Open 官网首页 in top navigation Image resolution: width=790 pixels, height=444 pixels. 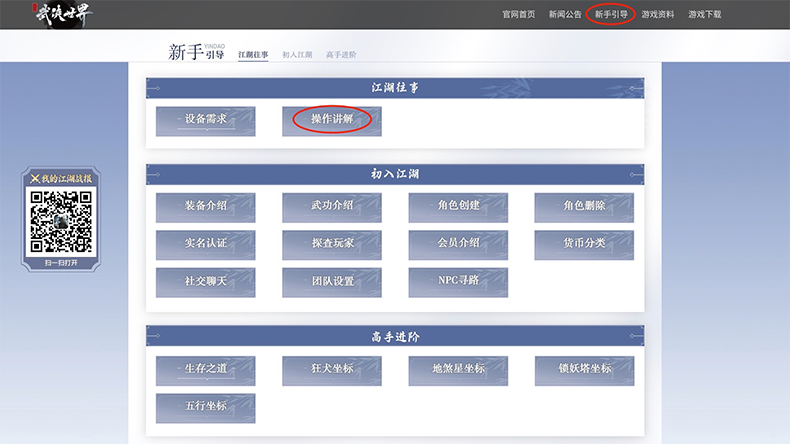click(518, 15)
